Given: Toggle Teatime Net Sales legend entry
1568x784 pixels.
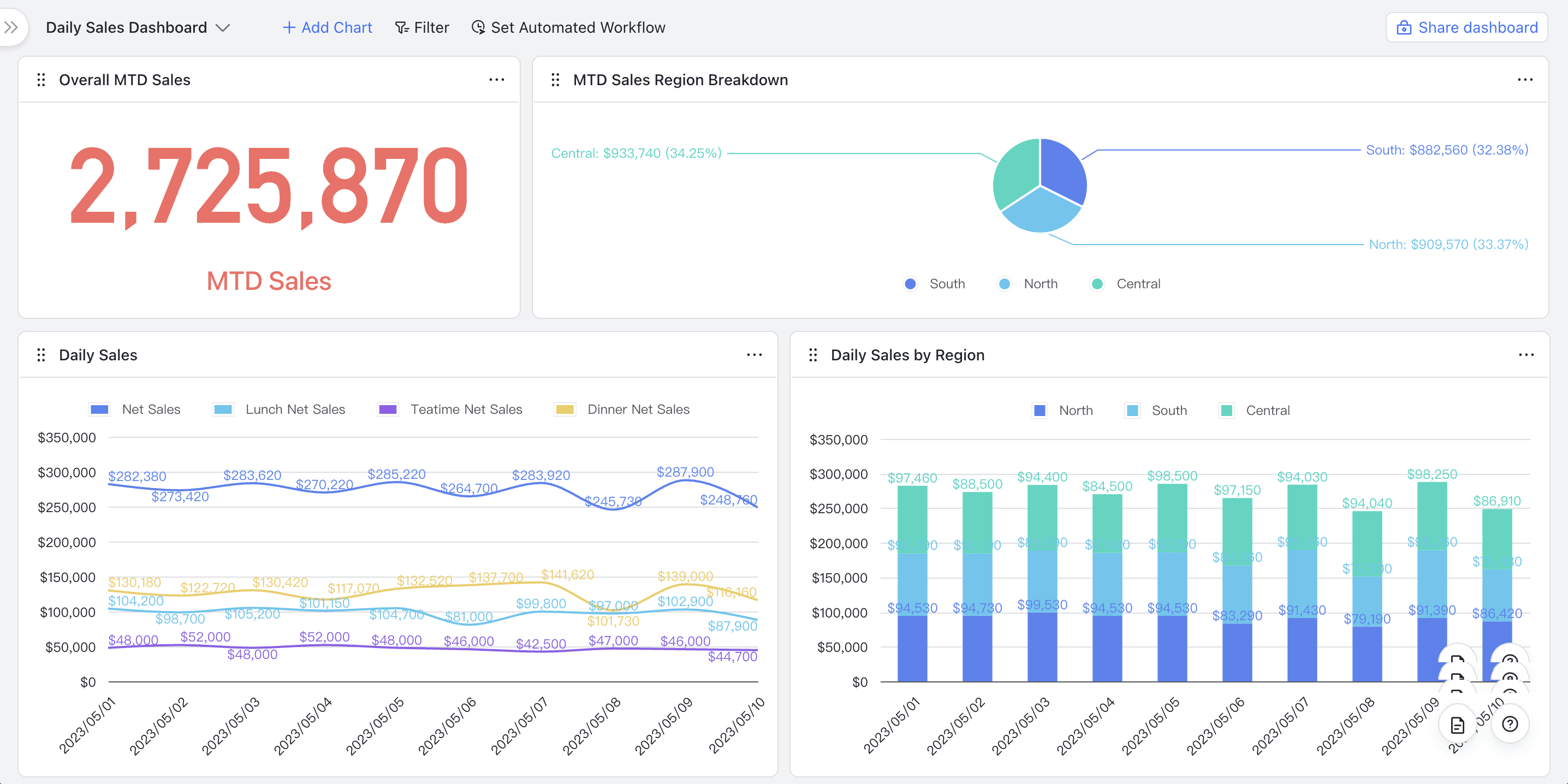Looking at the screenshot, I should (x=450, y=409).
